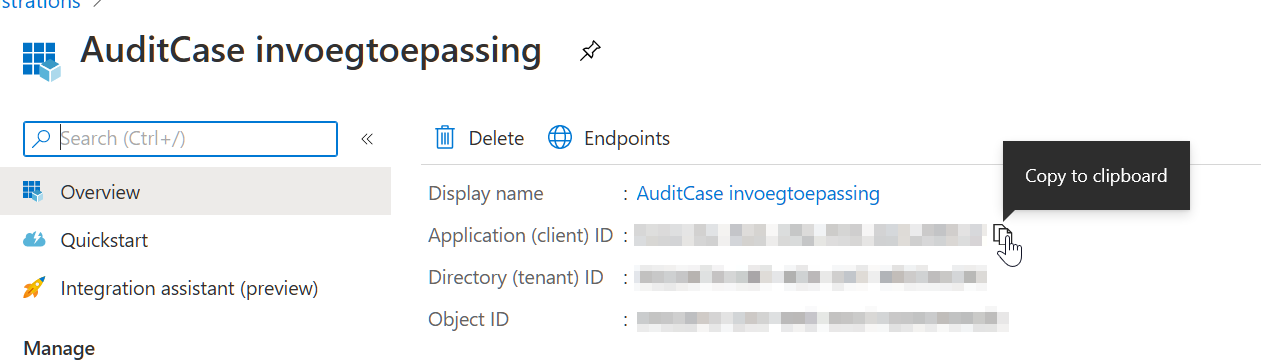Click the Endpoints globe icon
Screen dimensions: 1261x360
(x=560, y=138)
